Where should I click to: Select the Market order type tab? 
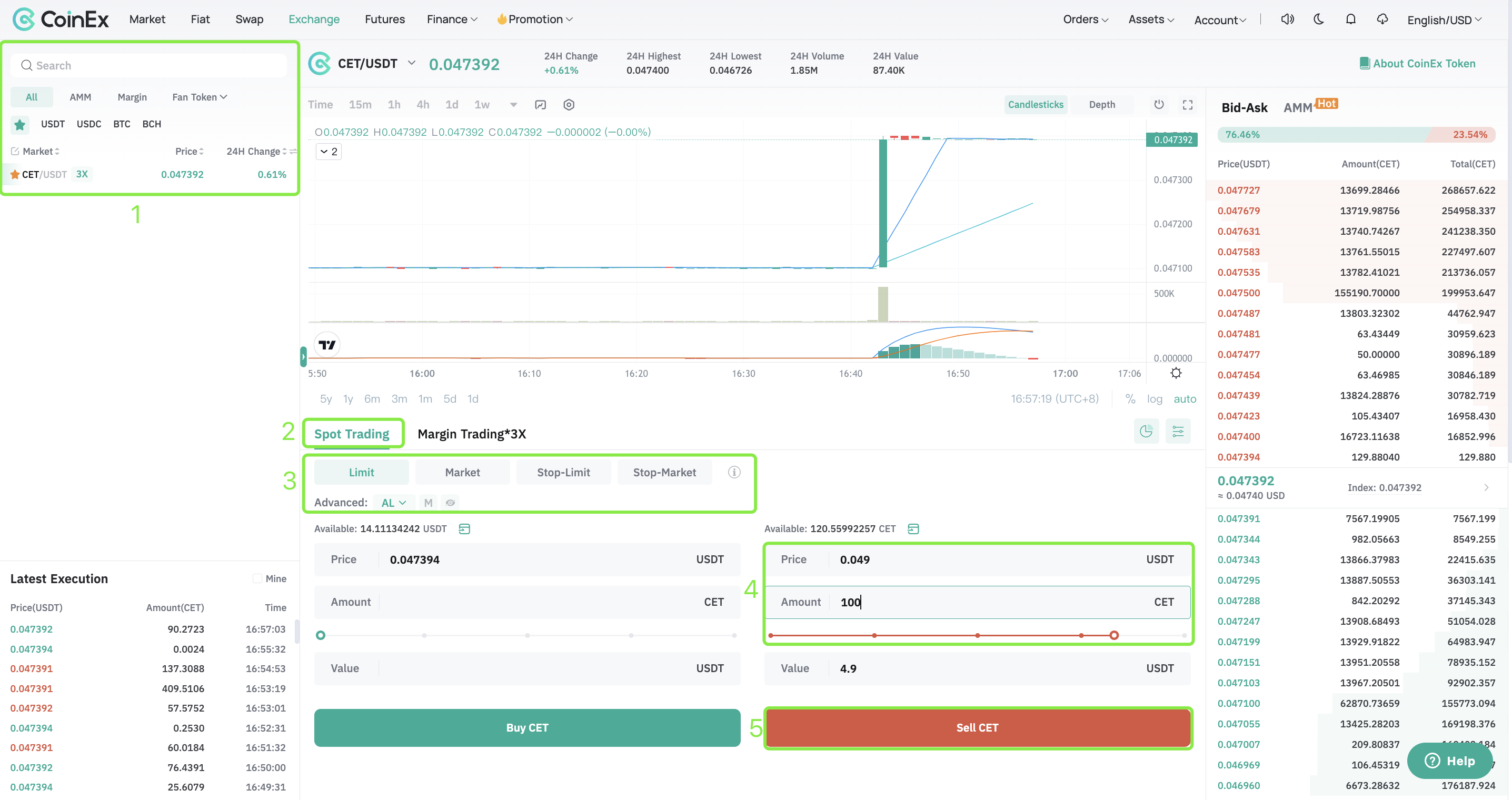click(x=462, y=472)
